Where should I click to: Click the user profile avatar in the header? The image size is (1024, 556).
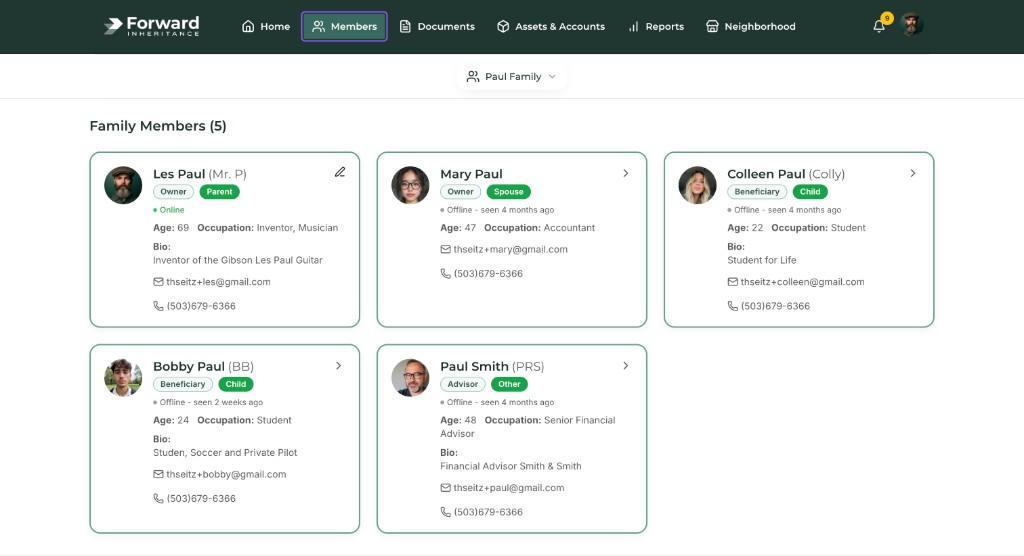point(911,26)
